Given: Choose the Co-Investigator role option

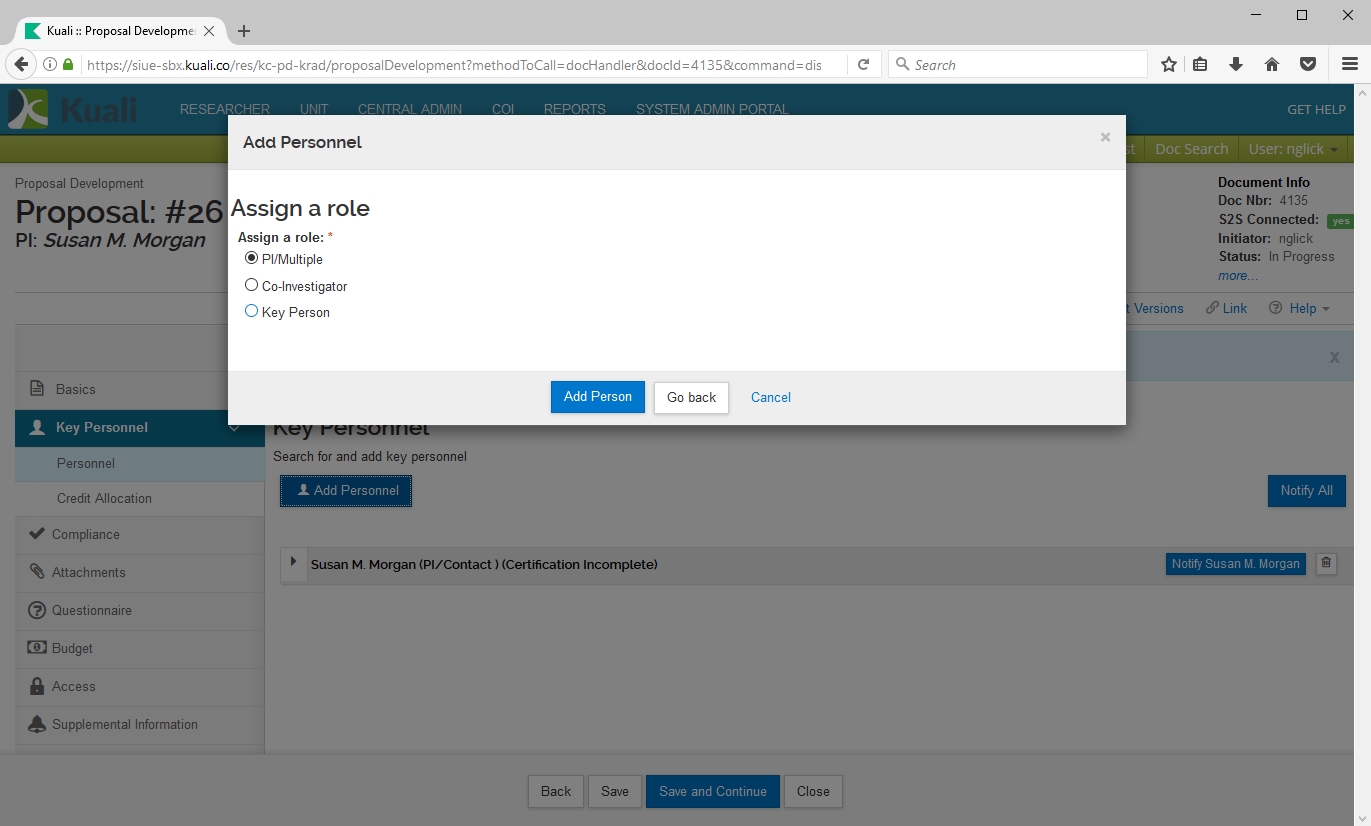Looking at the screenshot, I should click(252, 285).
